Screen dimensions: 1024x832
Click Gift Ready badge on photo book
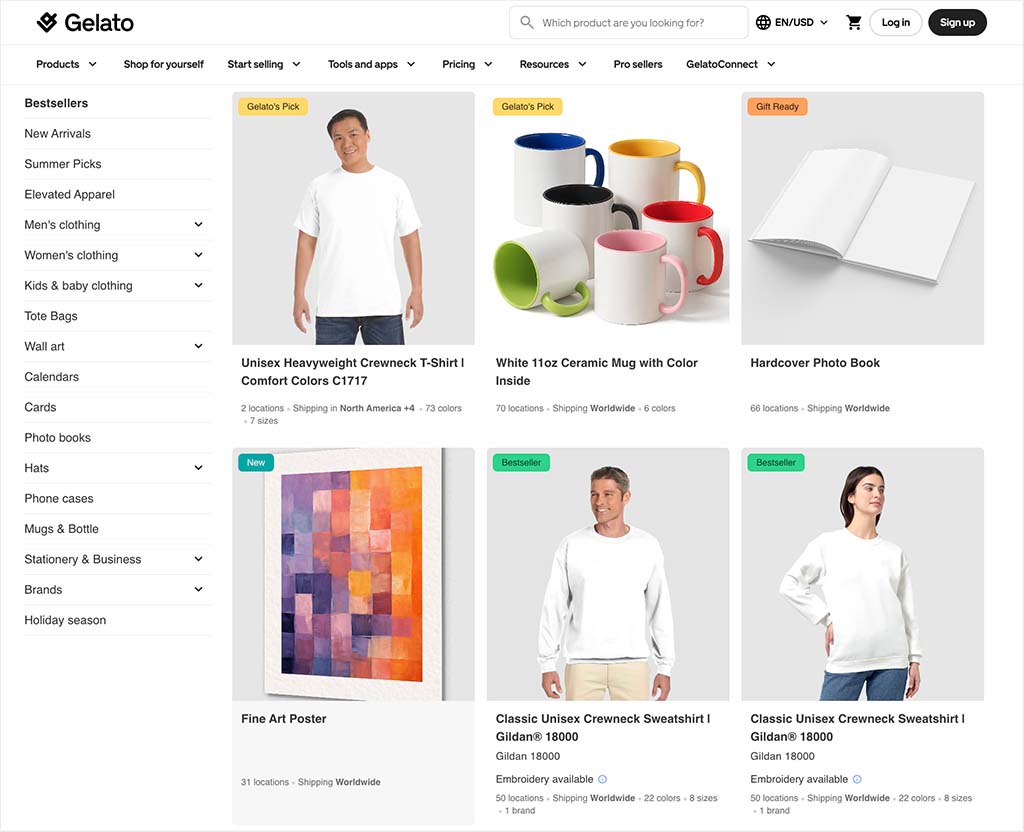(x=777, y=106)
